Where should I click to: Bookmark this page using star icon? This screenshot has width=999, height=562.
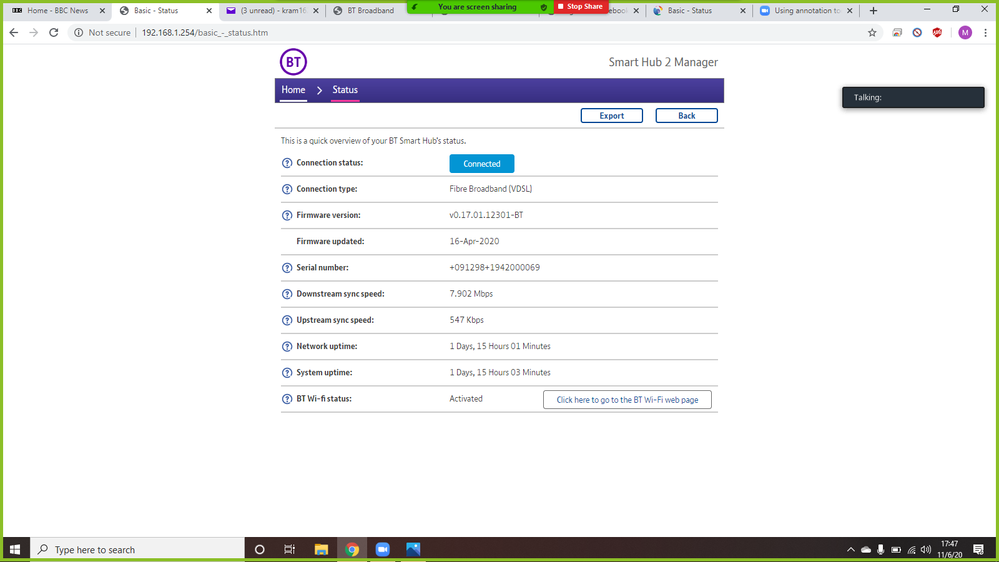tap(872, 33)
